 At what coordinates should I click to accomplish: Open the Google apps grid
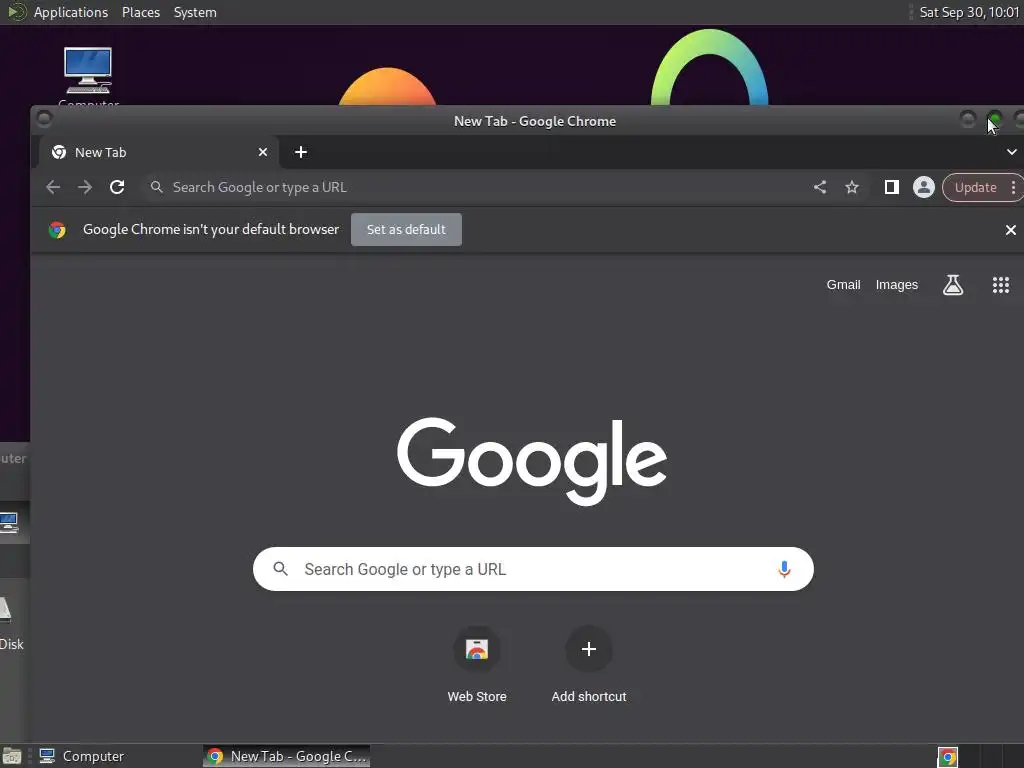(1001, 285)
